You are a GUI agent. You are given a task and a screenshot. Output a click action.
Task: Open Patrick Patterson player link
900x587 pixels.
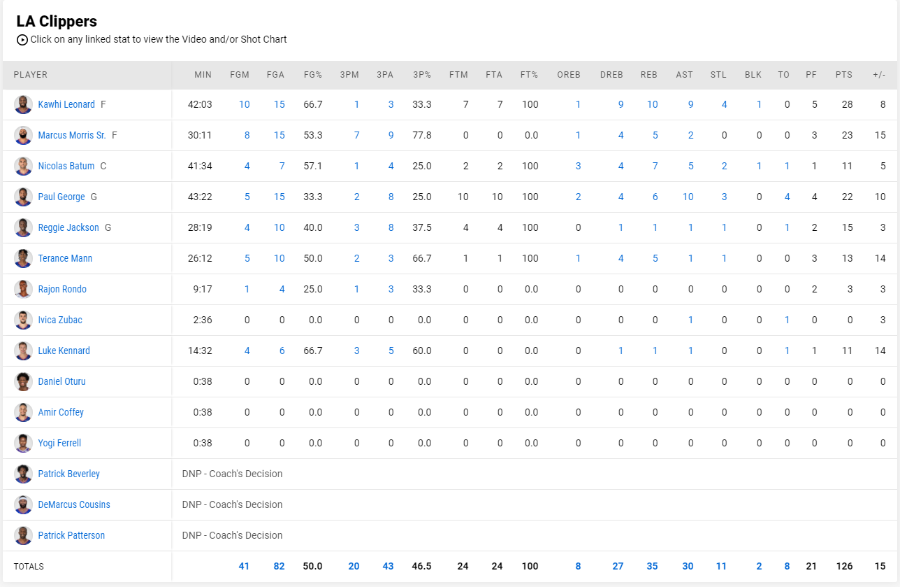point(71,535)
